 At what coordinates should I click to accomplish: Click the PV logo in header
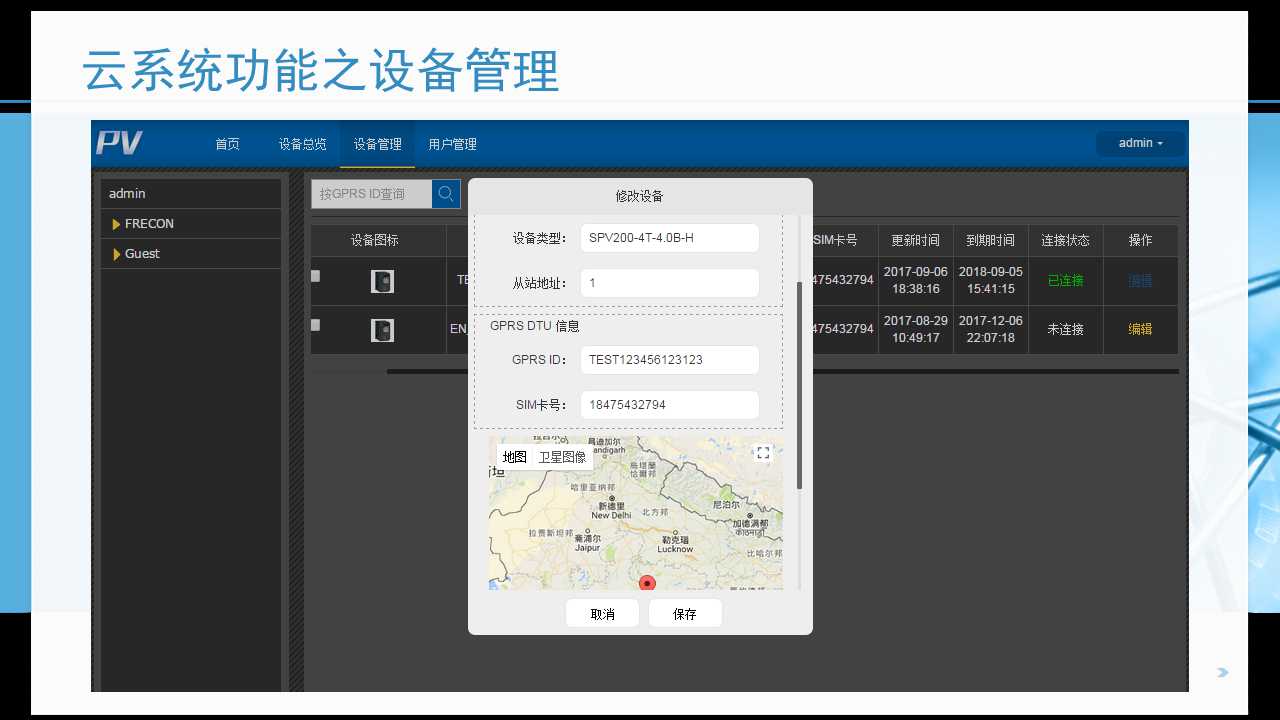[119, 143]
